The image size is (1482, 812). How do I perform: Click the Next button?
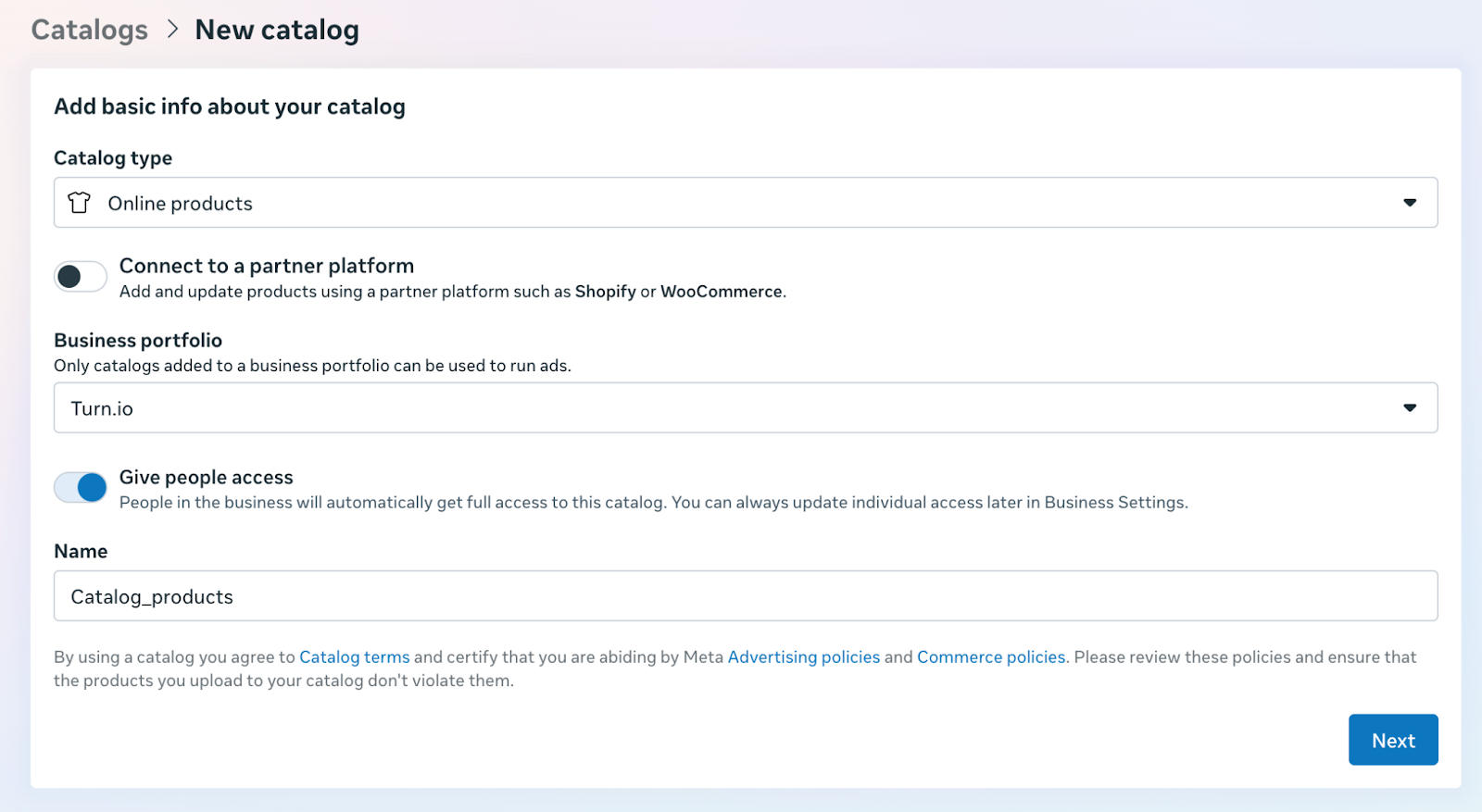pyautogui.click(x=1392, y=740)
